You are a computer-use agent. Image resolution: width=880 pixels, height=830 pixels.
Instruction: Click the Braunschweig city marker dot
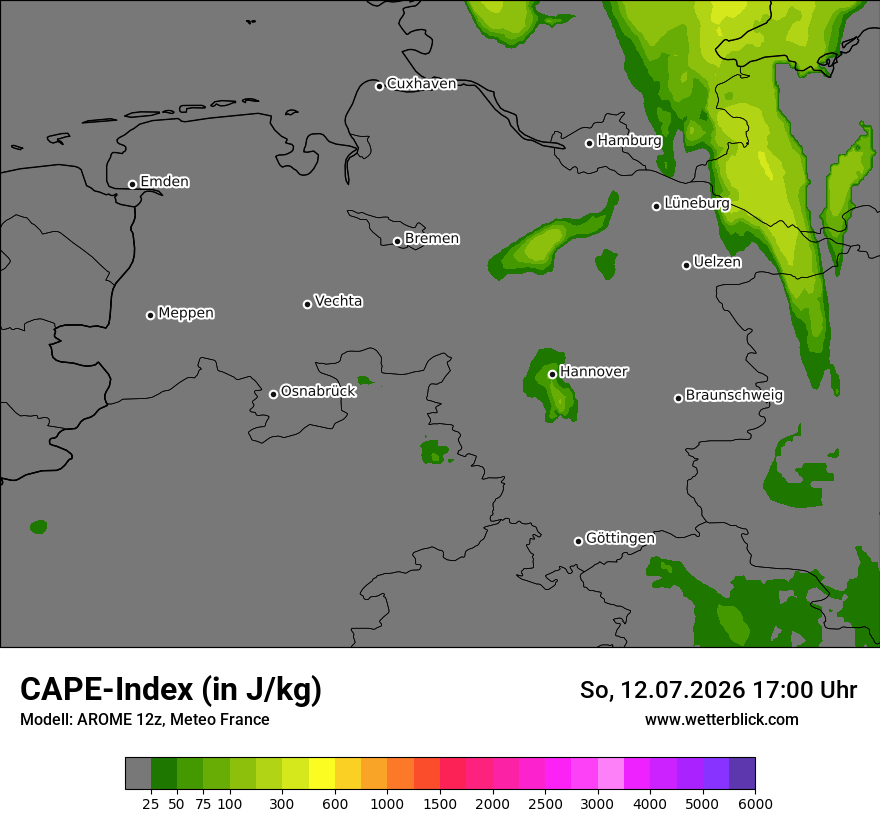click(x=679, y=398)
